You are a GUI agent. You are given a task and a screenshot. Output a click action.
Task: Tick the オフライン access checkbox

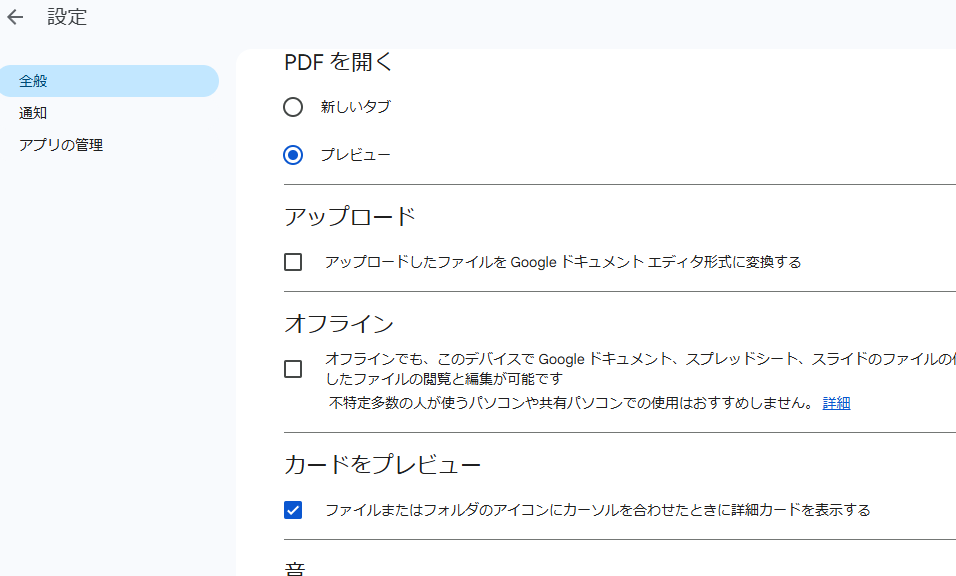pos(293,369)
